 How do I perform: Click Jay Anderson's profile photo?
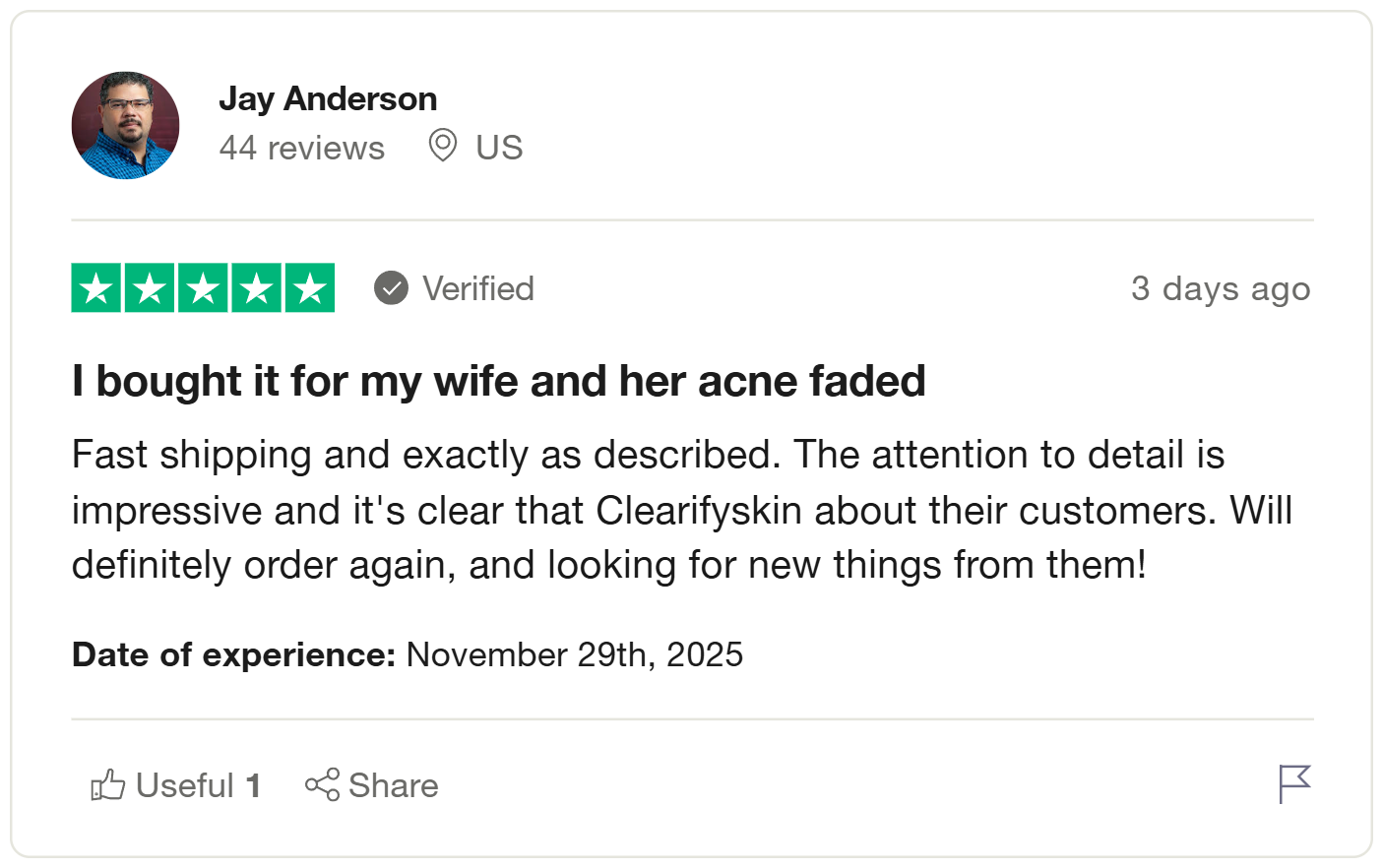(x=126, y=125)
